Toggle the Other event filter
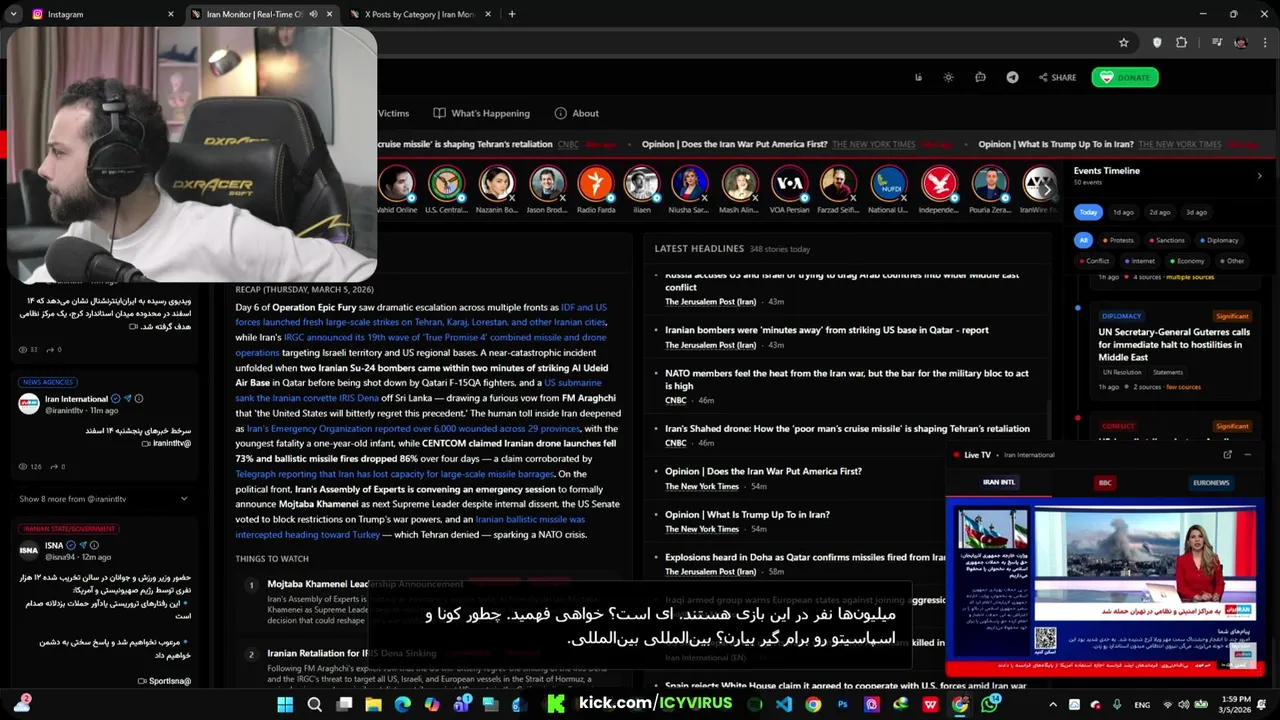This screenshot has width=1280, height=720. [1232, 261]
